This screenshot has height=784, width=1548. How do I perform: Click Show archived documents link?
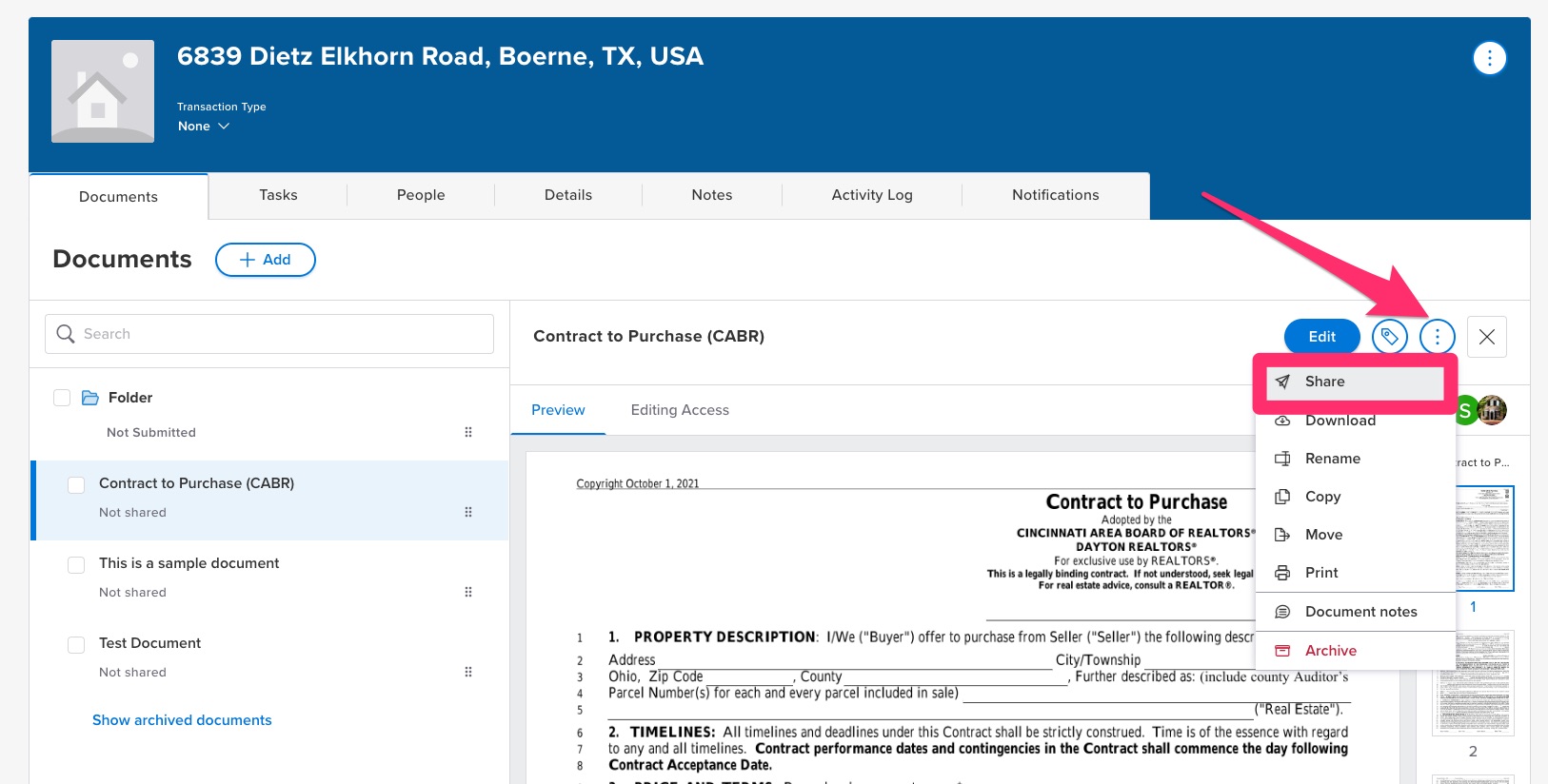pyautogui.click(x=182, y=720)
